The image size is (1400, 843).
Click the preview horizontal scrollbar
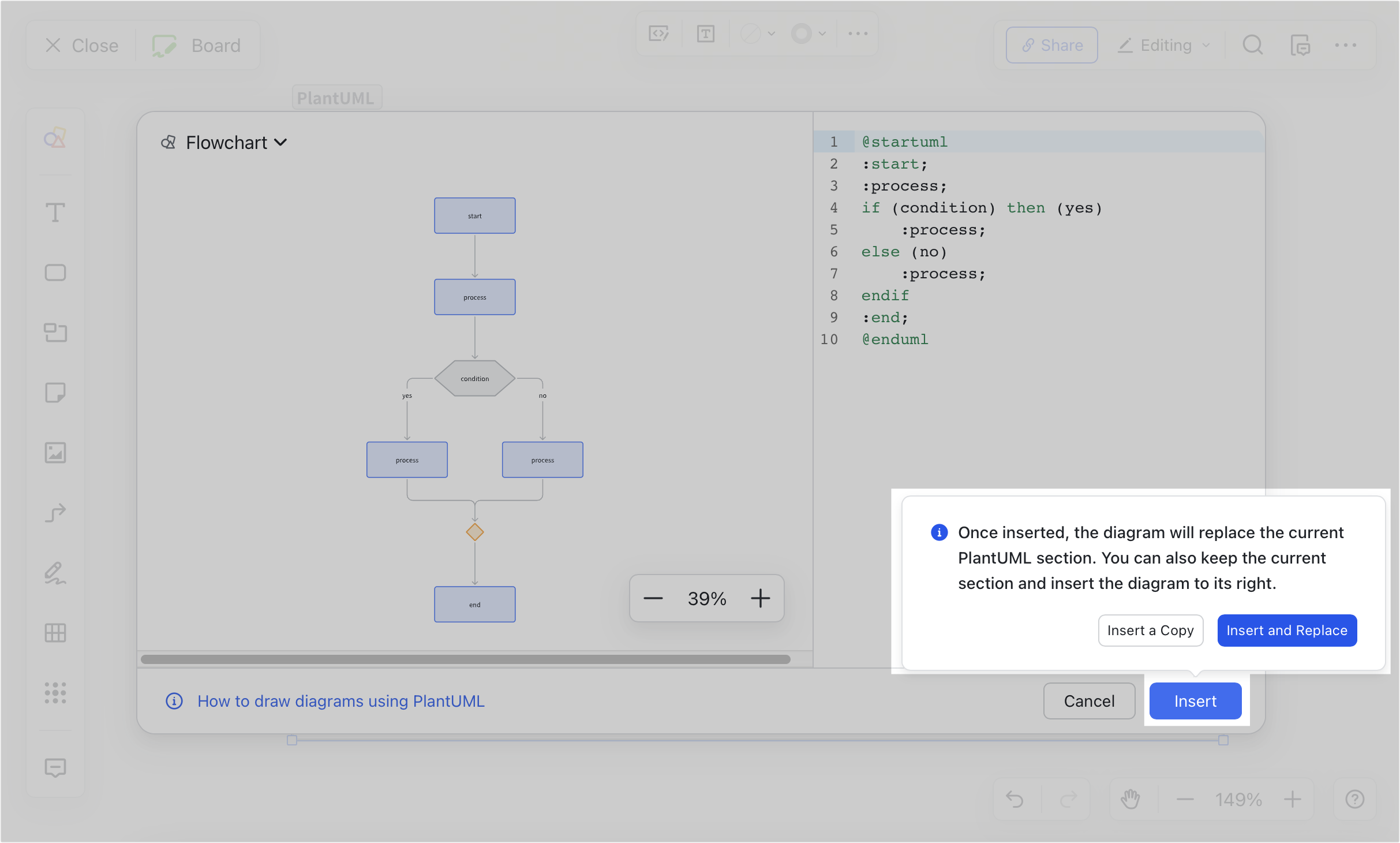pyautogui.click(x=465, y=659)
